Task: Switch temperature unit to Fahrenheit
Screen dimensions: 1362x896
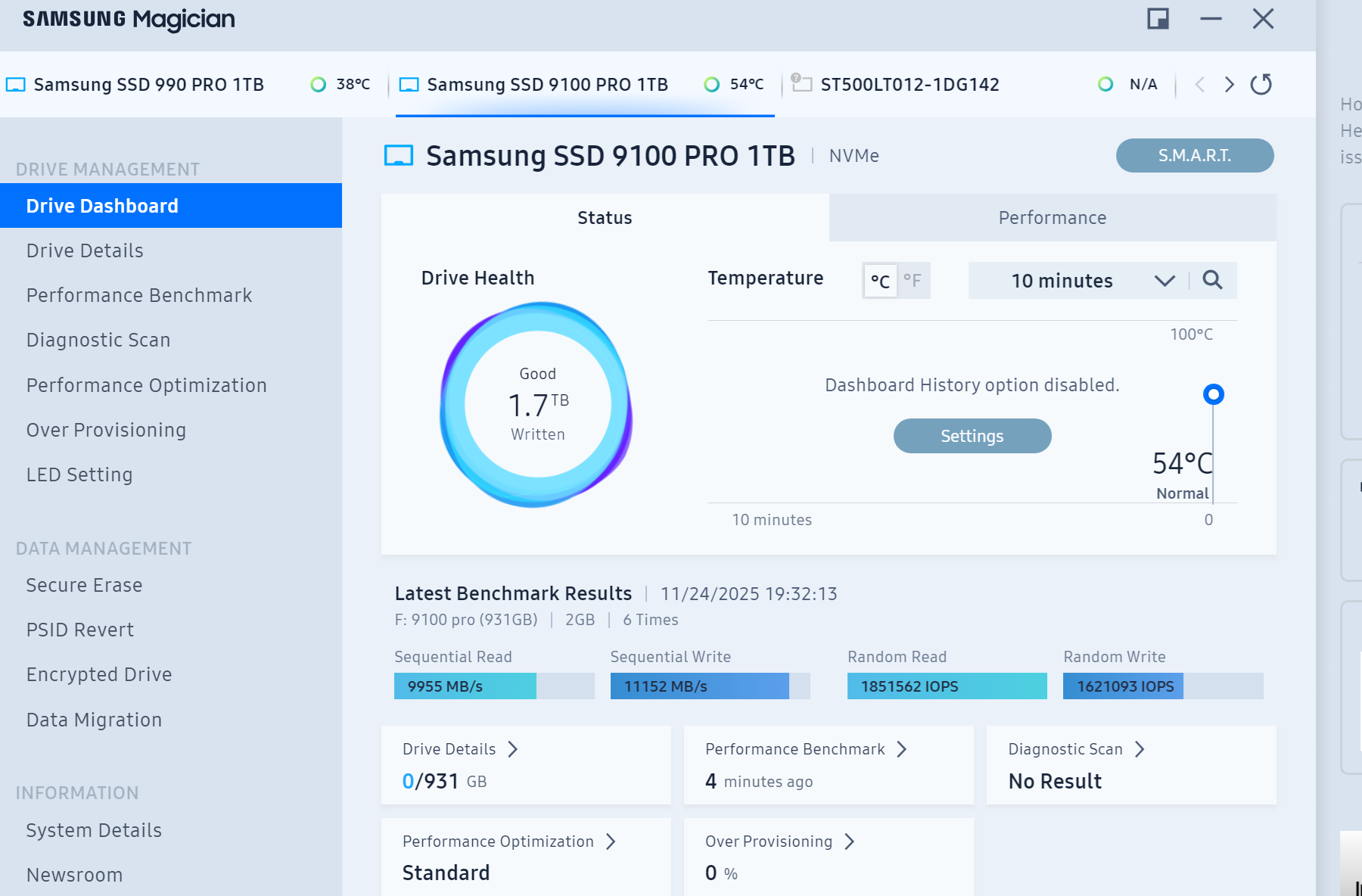Action: [x=913, y=281]
